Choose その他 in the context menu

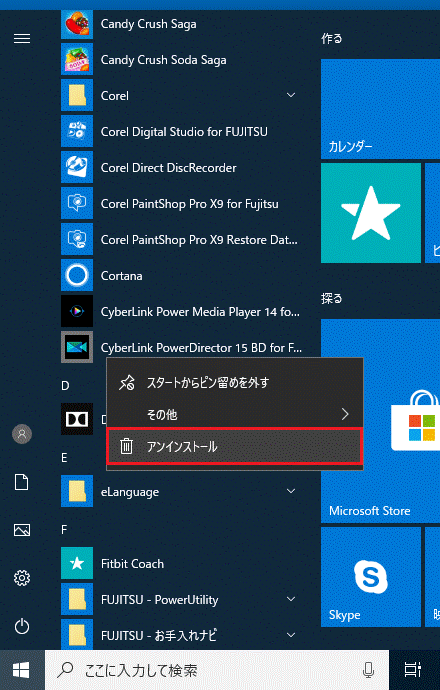click(235, 414)
